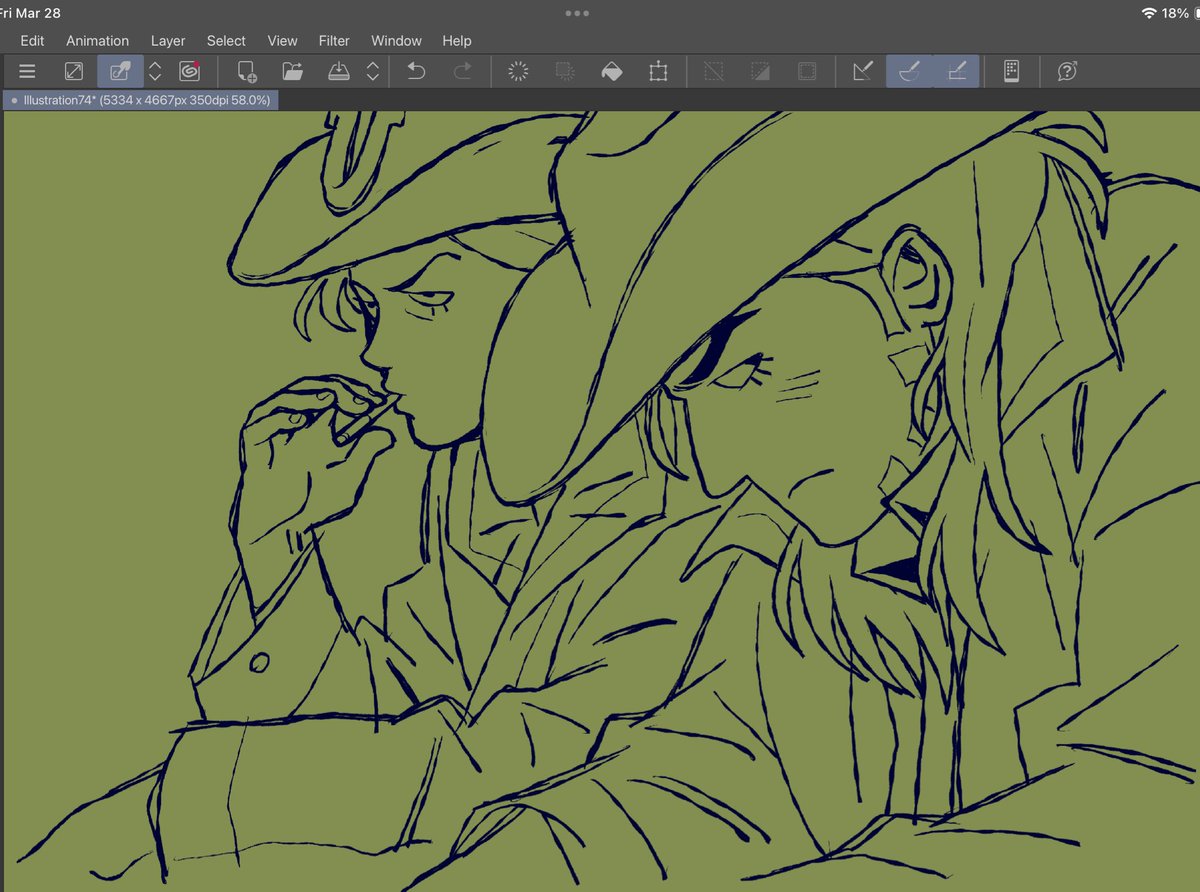The width and height of the screenshot is (1200, 892).
Task: Expand arrows next to touch gesture icon
Action: pos(155,71)
